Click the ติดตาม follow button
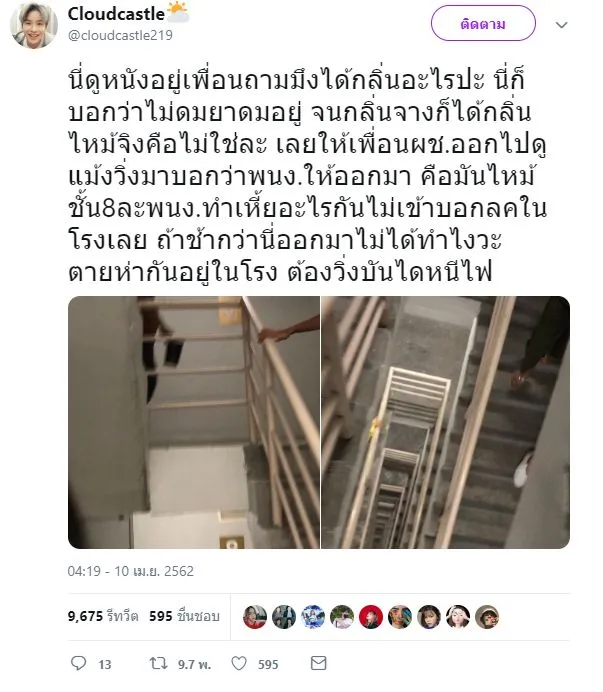 click(483, 23)
